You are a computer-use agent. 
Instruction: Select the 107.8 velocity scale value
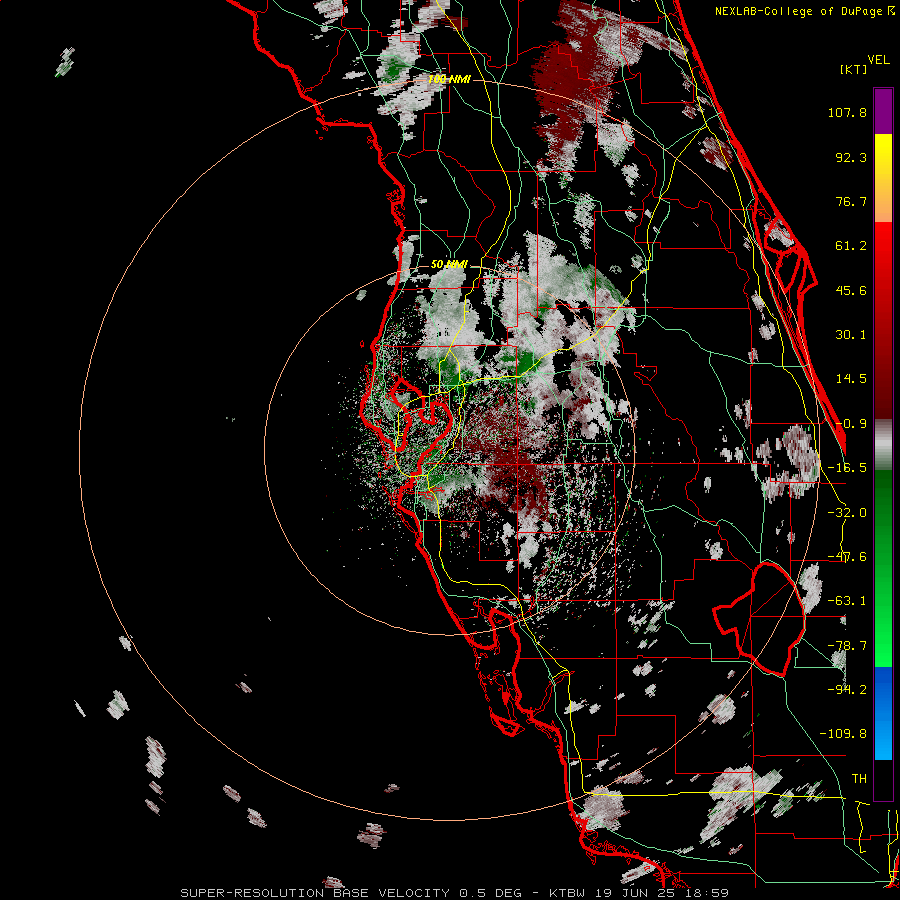click(x=847, y=112)
